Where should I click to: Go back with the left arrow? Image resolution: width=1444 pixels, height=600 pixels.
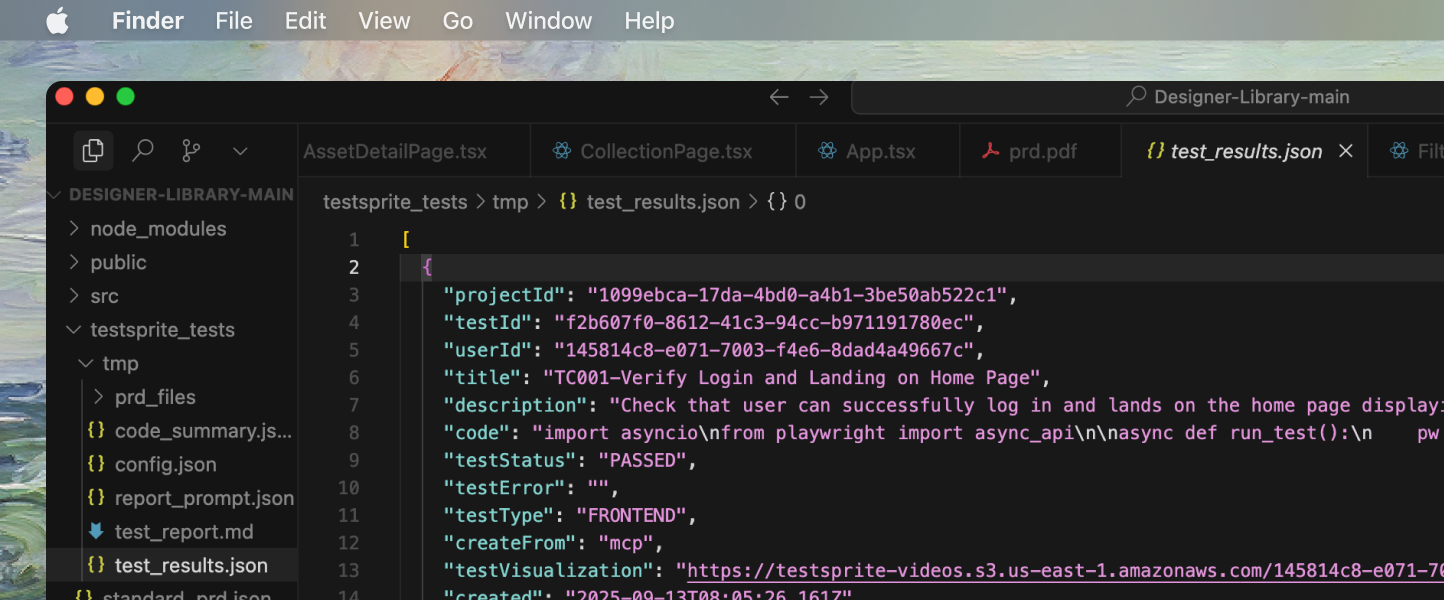click(779, 97)
